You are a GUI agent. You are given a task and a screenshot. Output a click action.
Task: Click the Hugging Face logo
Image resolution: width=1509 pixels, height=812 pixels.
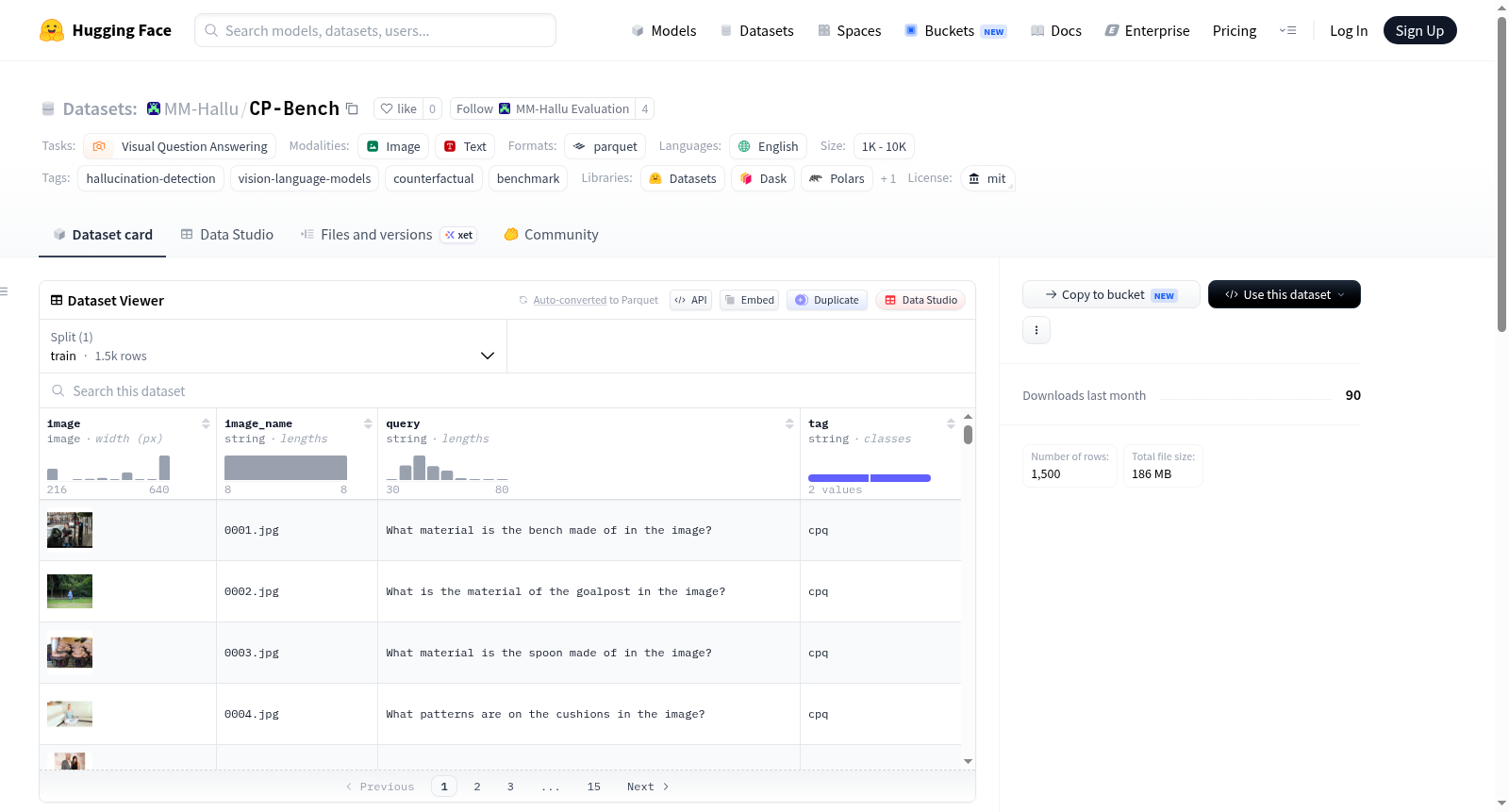click(x=105, y=30)
